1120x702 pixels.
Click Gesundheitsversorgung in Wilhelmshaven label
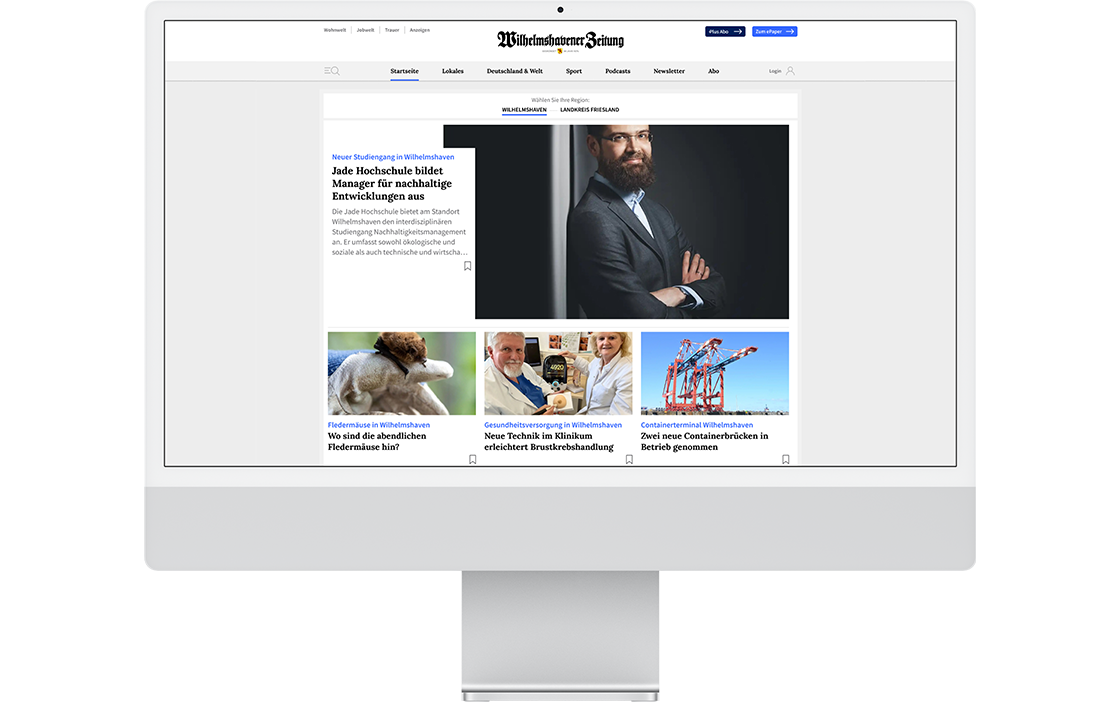tap(553, 425)
